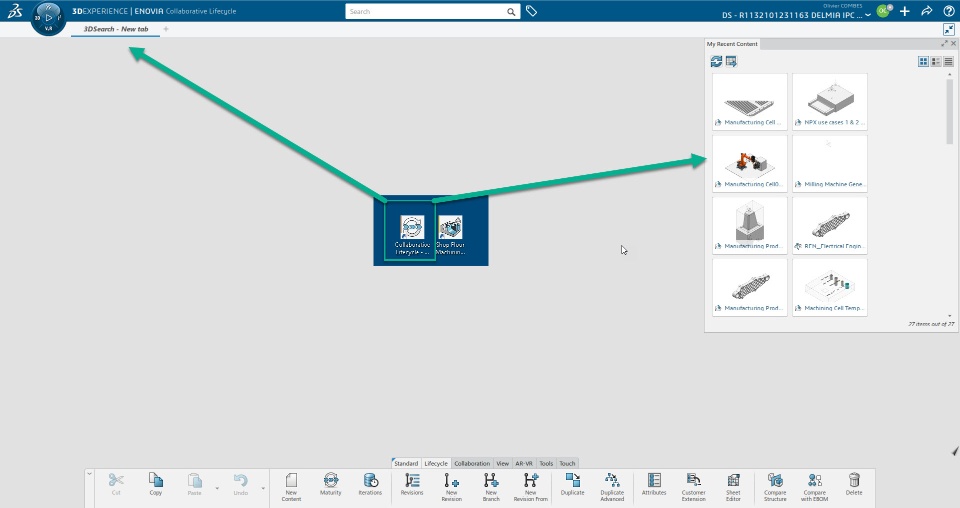Screen dimensions: 960x508
Task: Launch the Sheet Editor
Action: [733, 487]
